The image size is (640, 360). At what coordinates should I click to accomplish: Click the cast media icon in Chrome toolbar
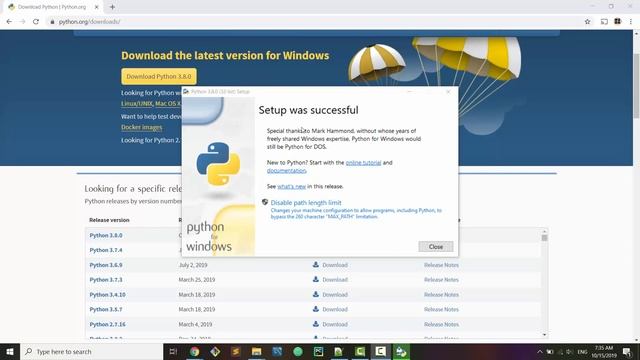pyautogui.click(x=604, y=22)
